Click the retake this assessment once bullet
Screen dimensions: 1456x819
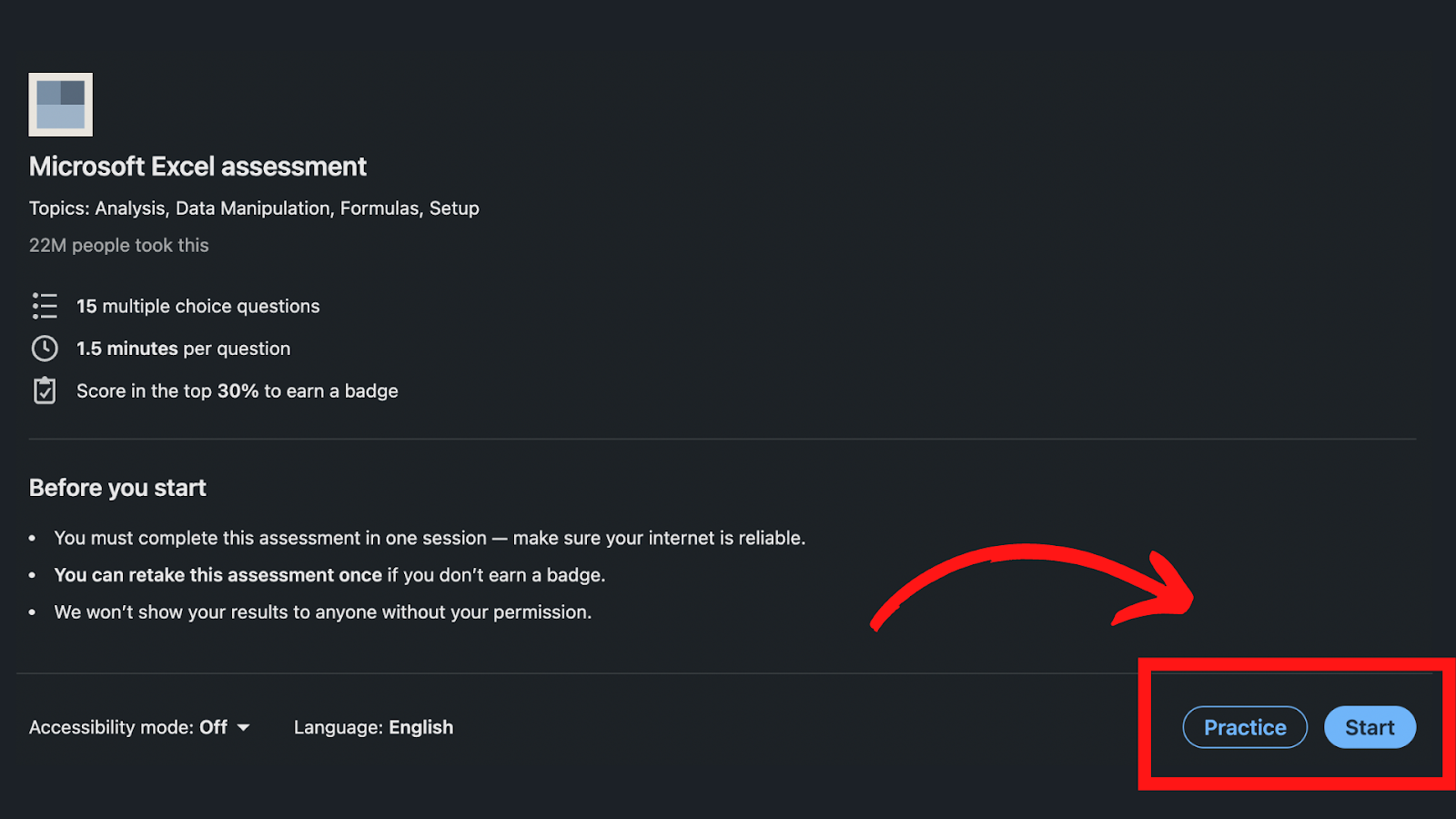[x=329, y=575]
